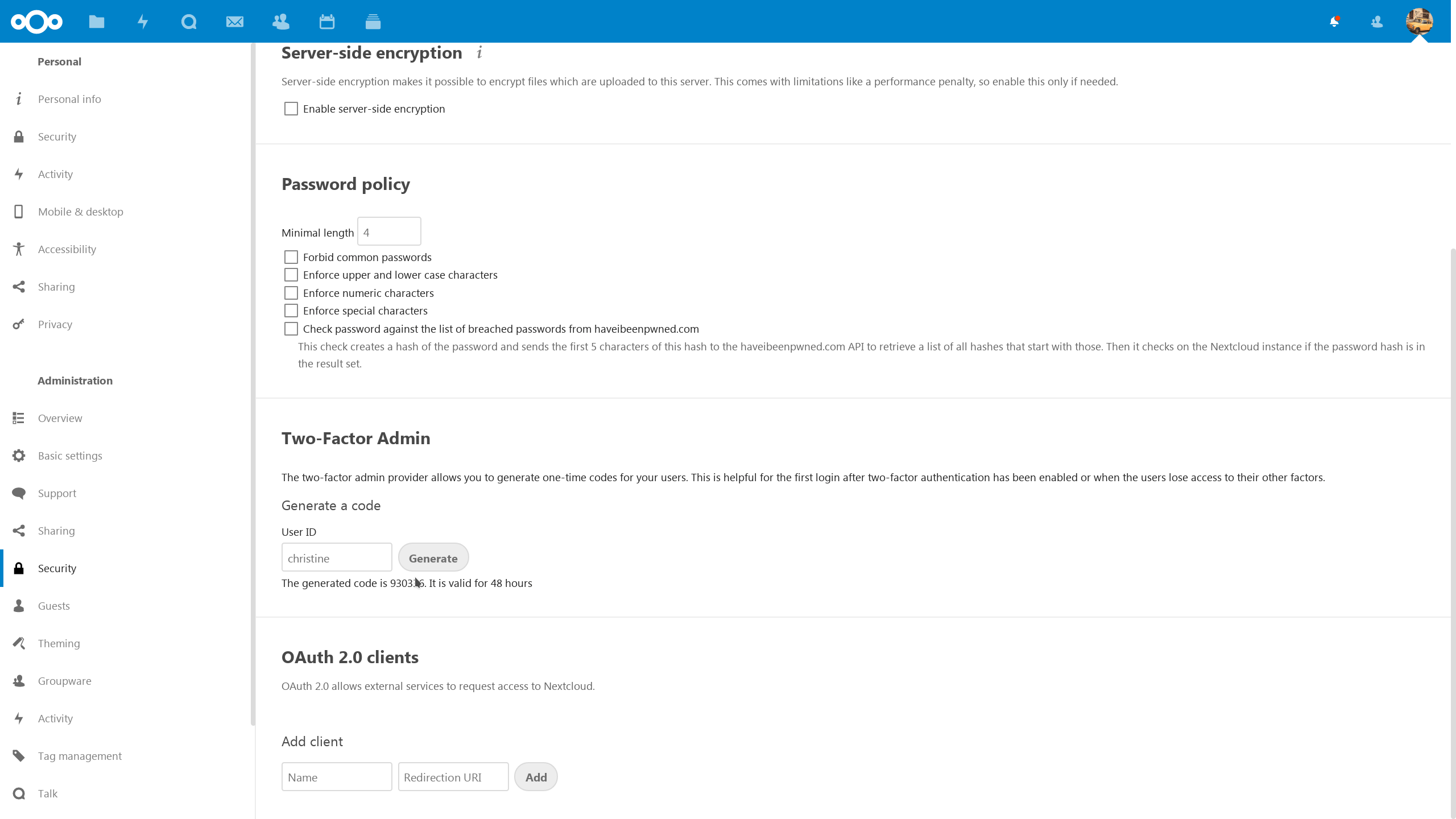
Task: Open Personal info settings
Action: tap(69, 99)
